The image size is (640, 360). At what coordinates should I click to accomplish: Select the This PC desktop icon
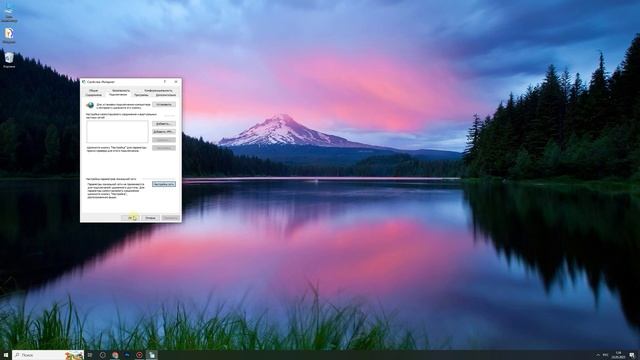[9, 13]
